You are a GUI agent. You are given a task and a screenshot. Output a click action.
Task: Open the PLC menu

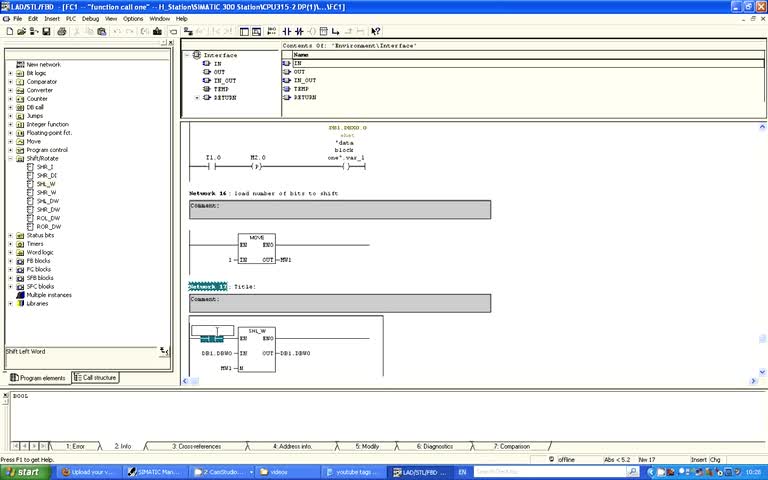71,19
